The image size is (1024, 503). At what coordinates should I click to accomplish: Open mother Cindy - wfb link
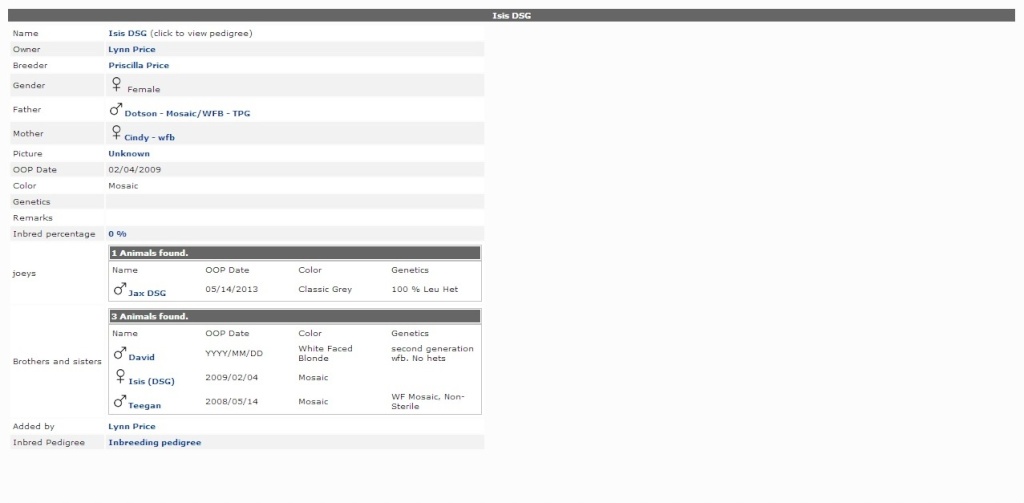(x=150, y=138)
